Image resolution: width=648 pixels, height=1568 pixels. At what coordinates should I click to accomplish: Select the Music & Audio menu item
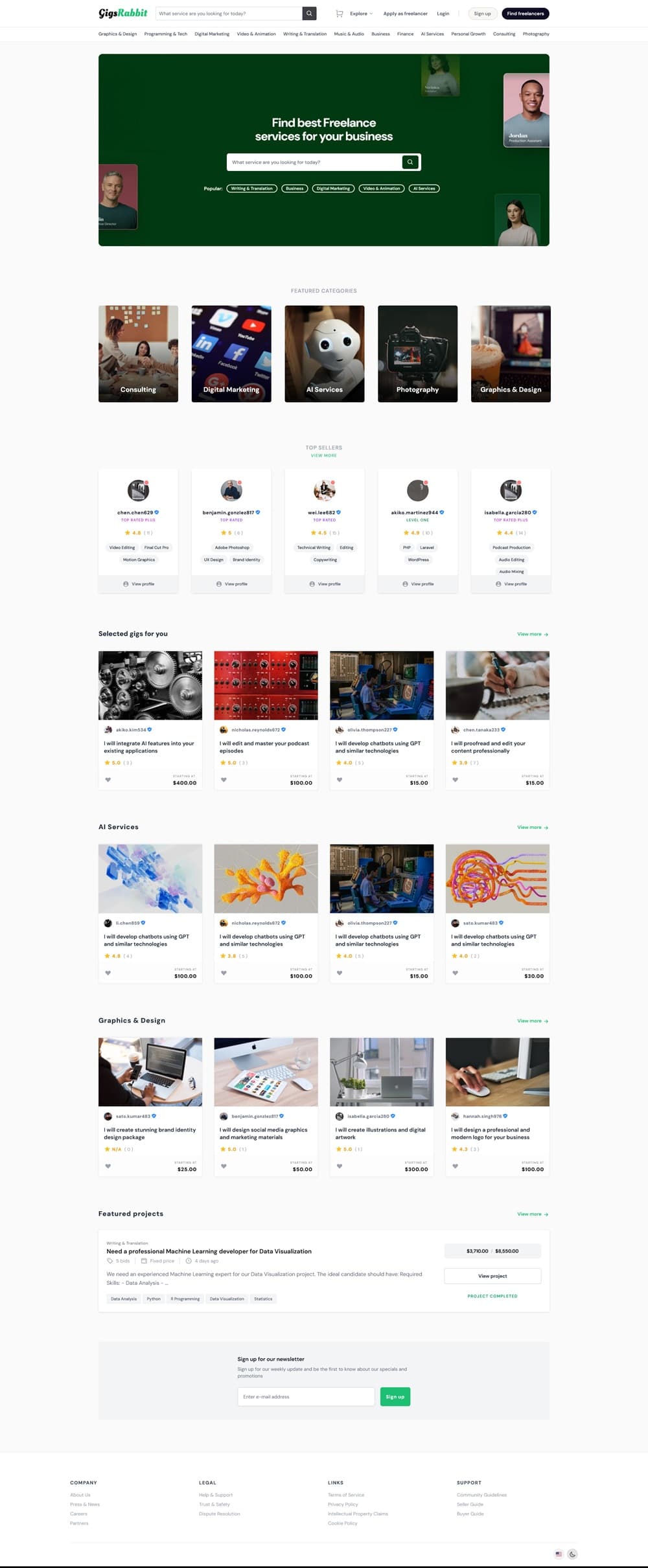pyautogui.click(x=349, y=34)
